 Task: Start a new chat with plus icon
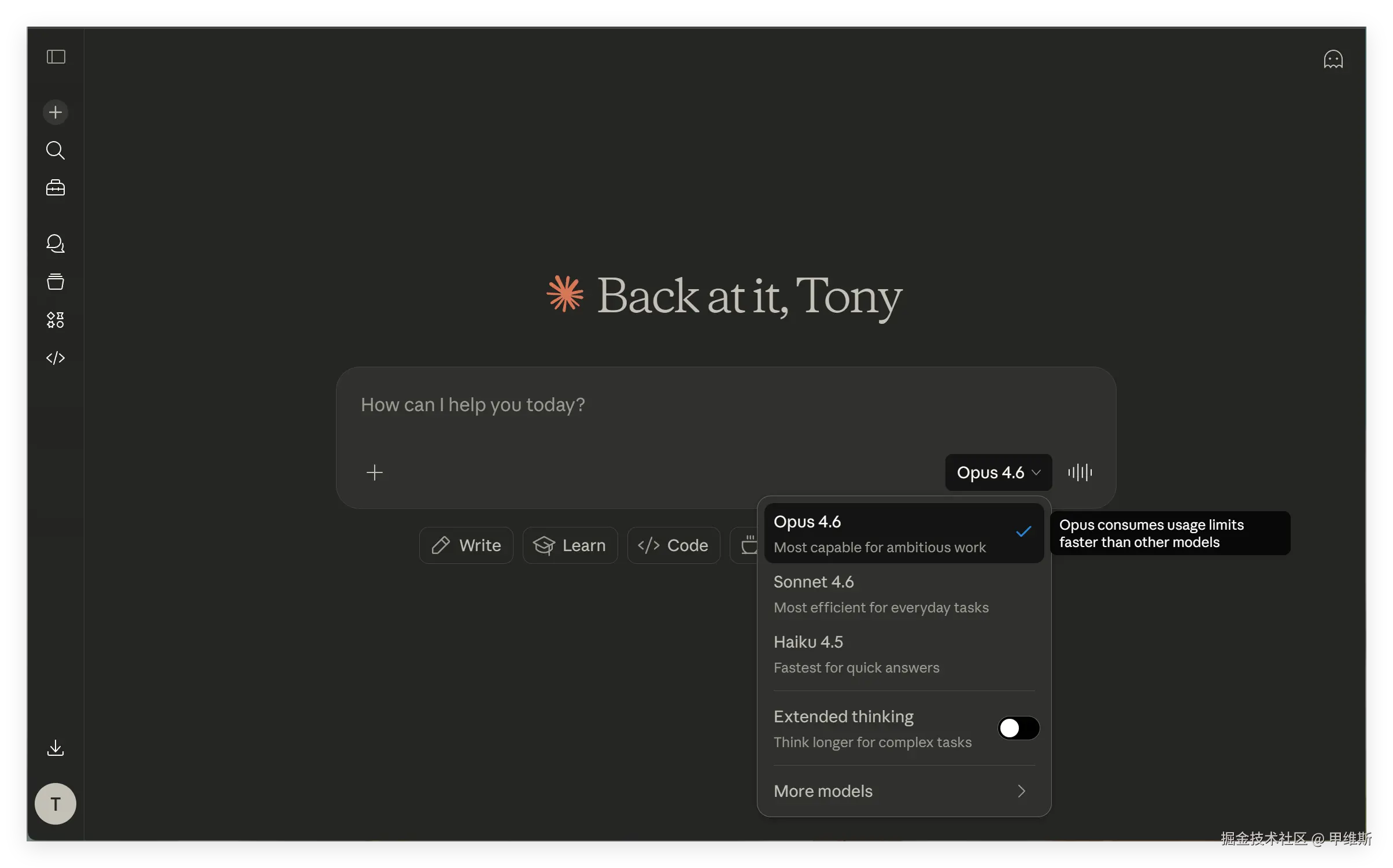pyautogui.click(x=56, y=112)
